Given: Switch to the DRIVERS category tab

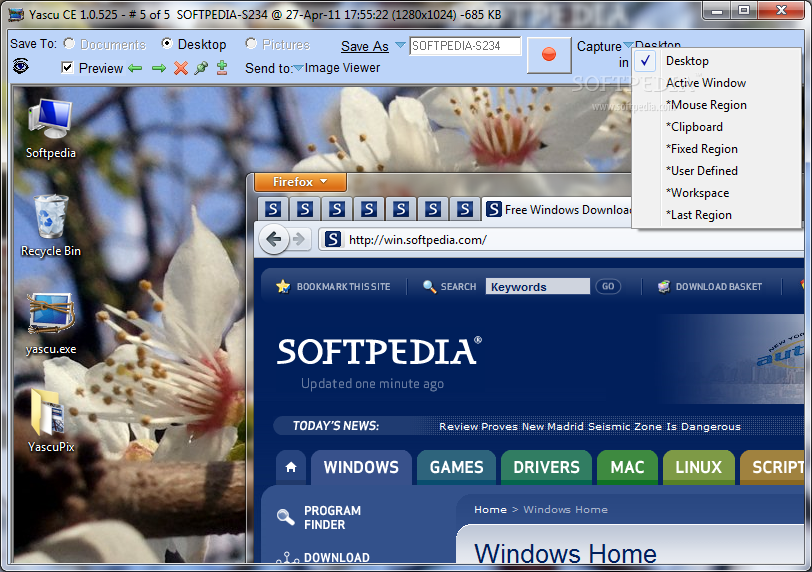Looking at the screenshot, I should coord(546,467).
